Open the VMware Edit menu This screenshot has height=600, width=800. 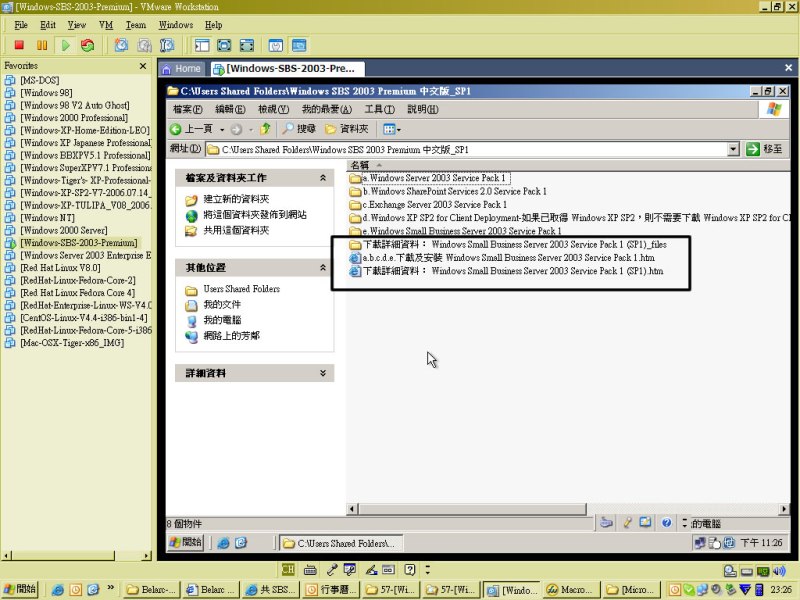click(48, 25)
